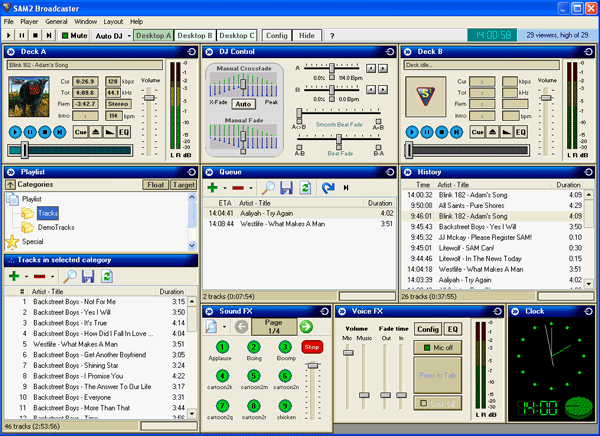Toggle the Mic off button in Voice FX
This screenshot has height=436, width=600.
438,348
